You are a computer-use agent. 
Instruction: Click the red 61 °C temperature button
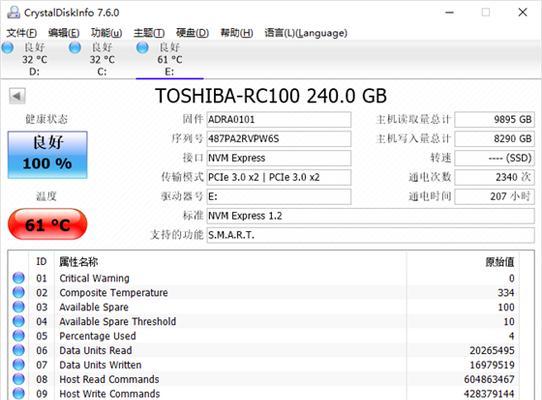pyautogui.click(x=47, y=224)
